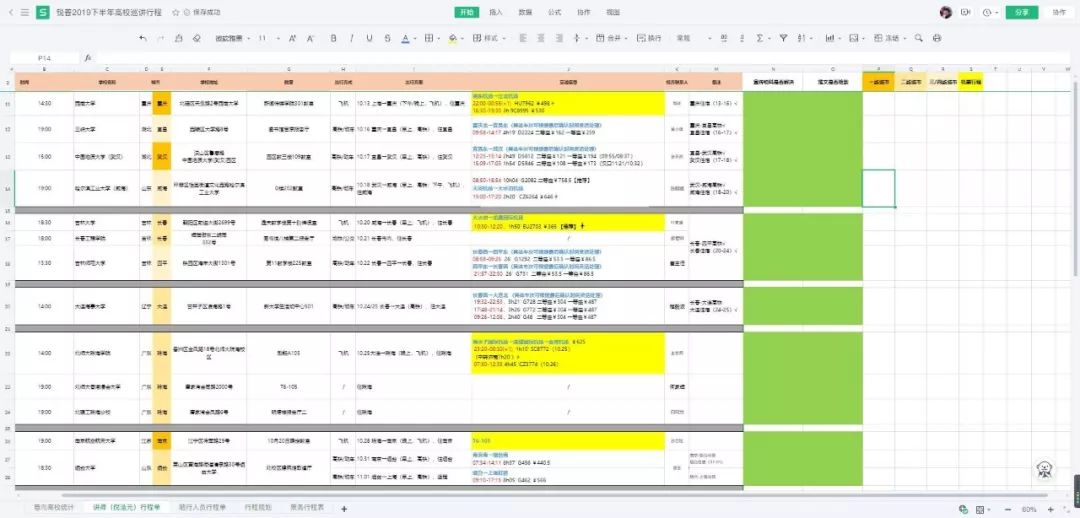Viewport: 1080px width, 518px height.
Task: Open the filter funnel tool
Action: 783,39
